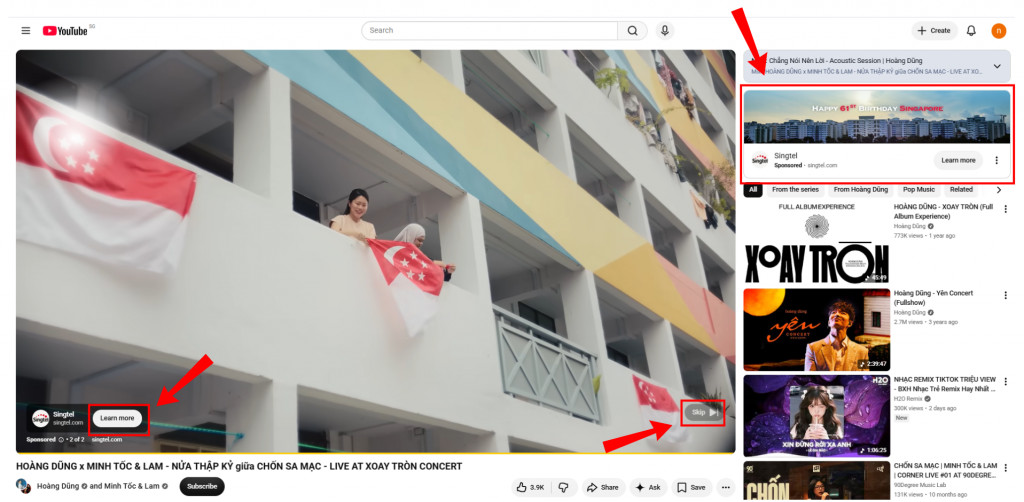Viewport: 1024px width, 502px height.
Task: Open options for Nhạc Remix TikTok video
Action: click(x=1005, y=382)
